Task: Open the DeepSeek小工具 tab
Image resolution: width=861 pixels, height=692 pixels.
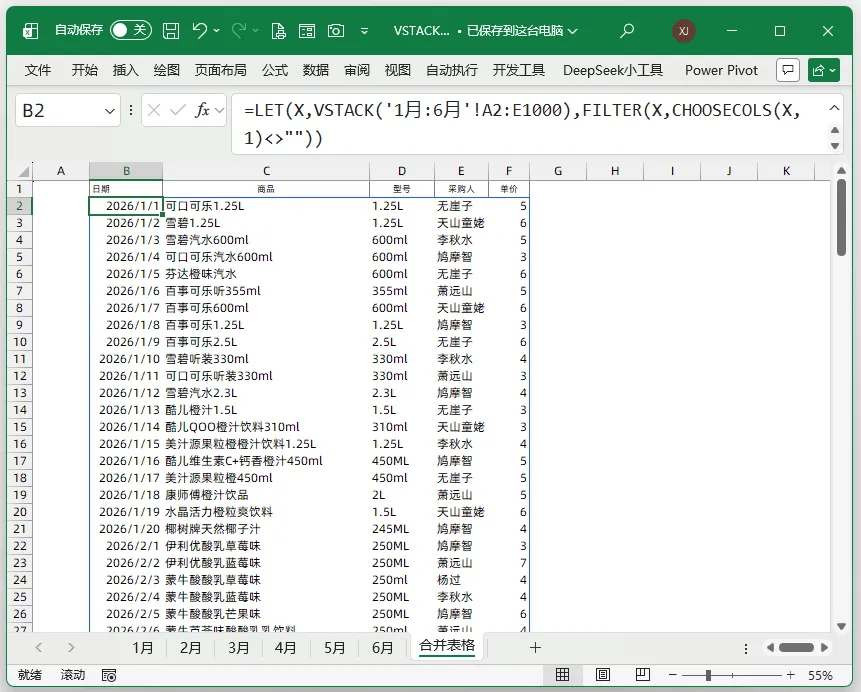Action: coord(613,70)
